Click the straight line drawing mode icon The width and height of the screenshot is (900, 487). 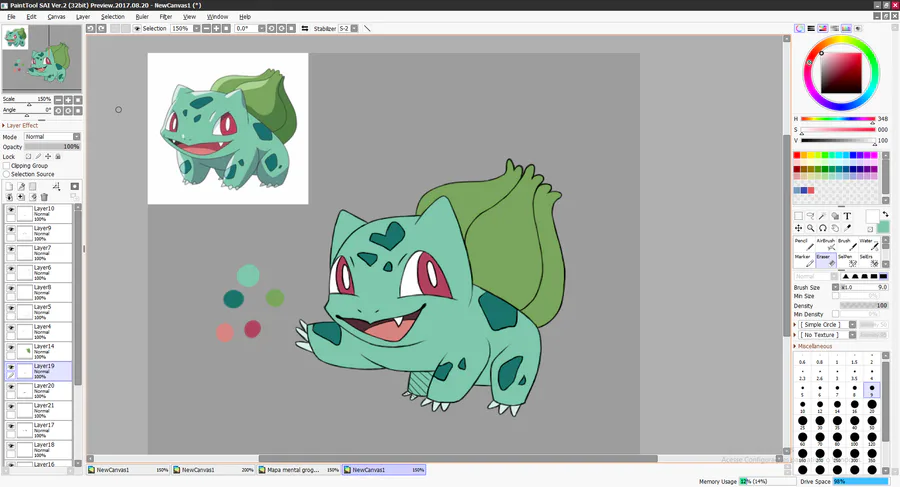[x=367, y=28]
